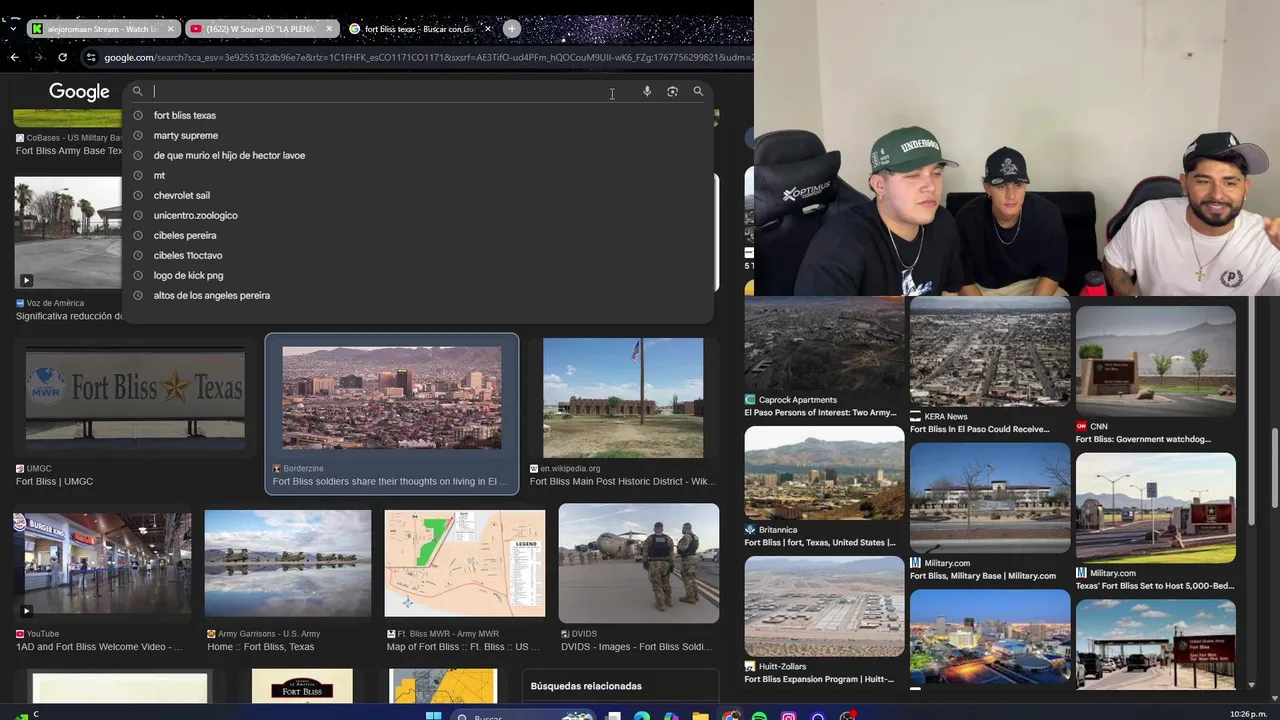Open the tab search chevron in Chrome
1280x720 pixels.
click(13, 29)
